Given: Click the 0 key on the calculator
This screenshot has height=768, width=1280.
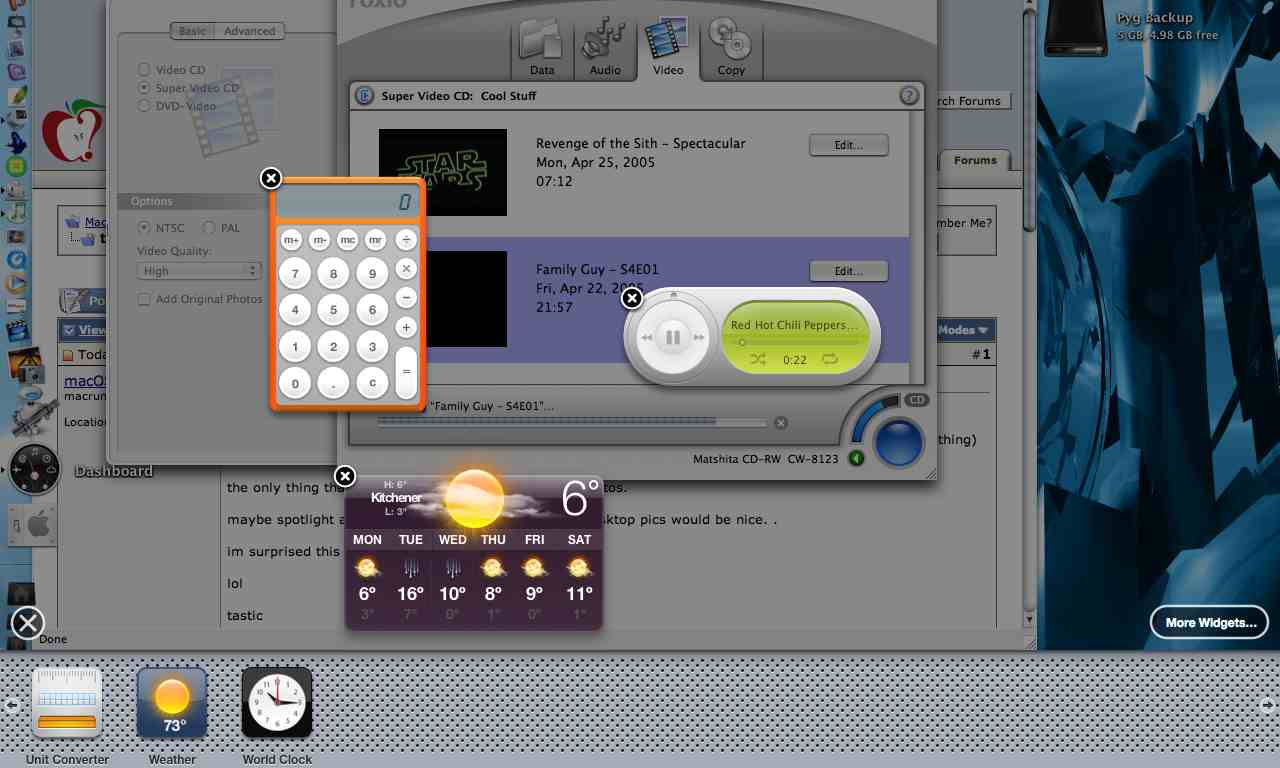Looking at the screenshot, I should [x=295, y=383].
